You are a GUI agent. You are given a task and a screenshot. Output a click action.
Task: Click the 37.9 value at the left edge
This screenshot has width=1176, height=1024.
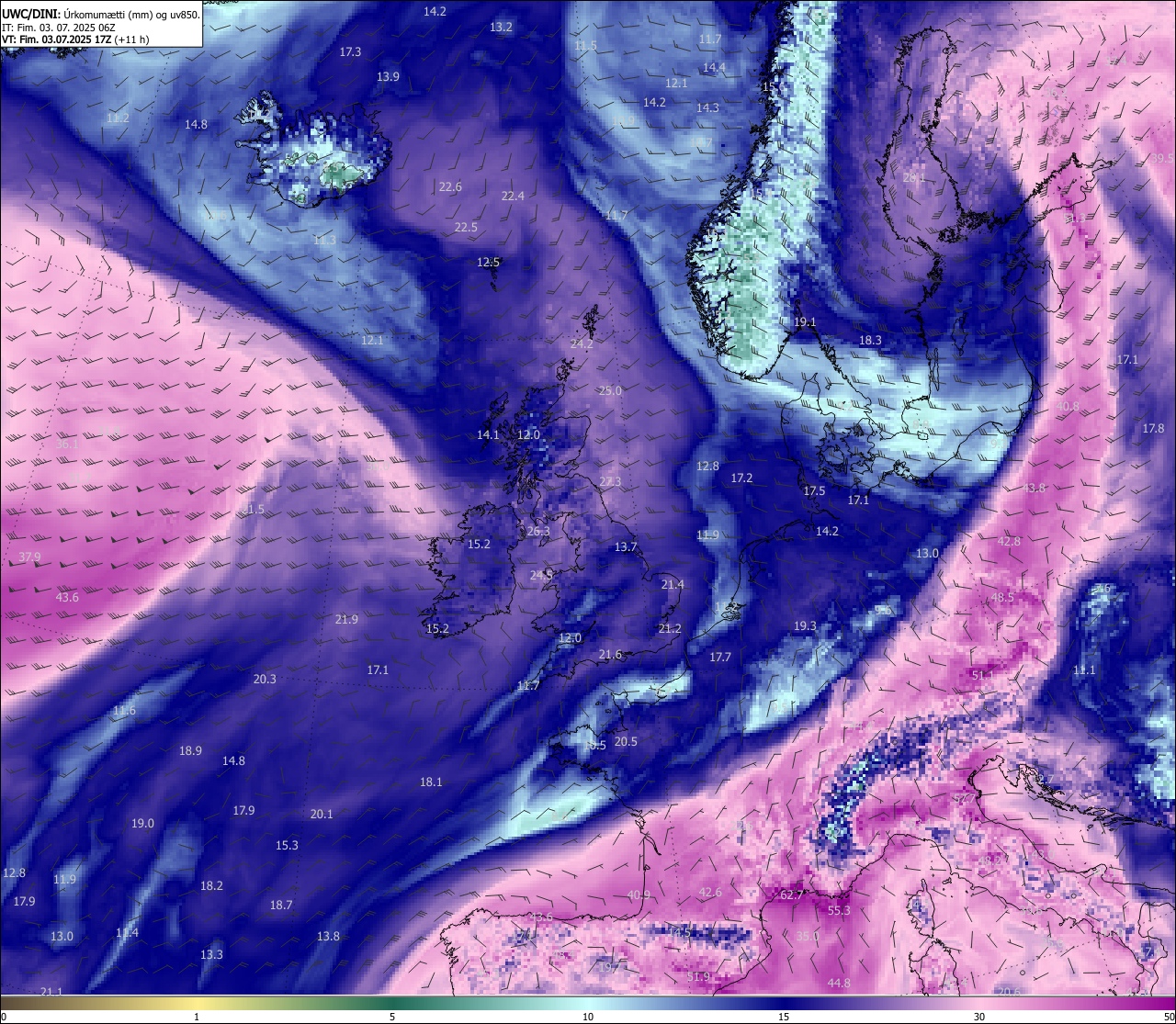coord(29,557)
